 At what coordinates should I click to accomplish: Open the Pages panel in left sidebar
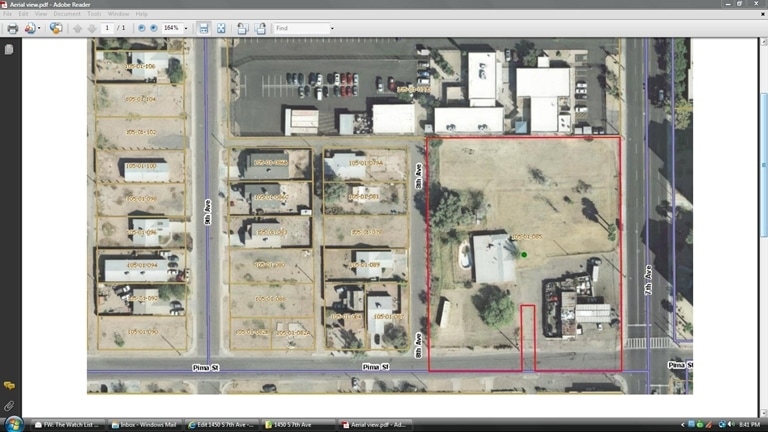click(x=9, y=49)
